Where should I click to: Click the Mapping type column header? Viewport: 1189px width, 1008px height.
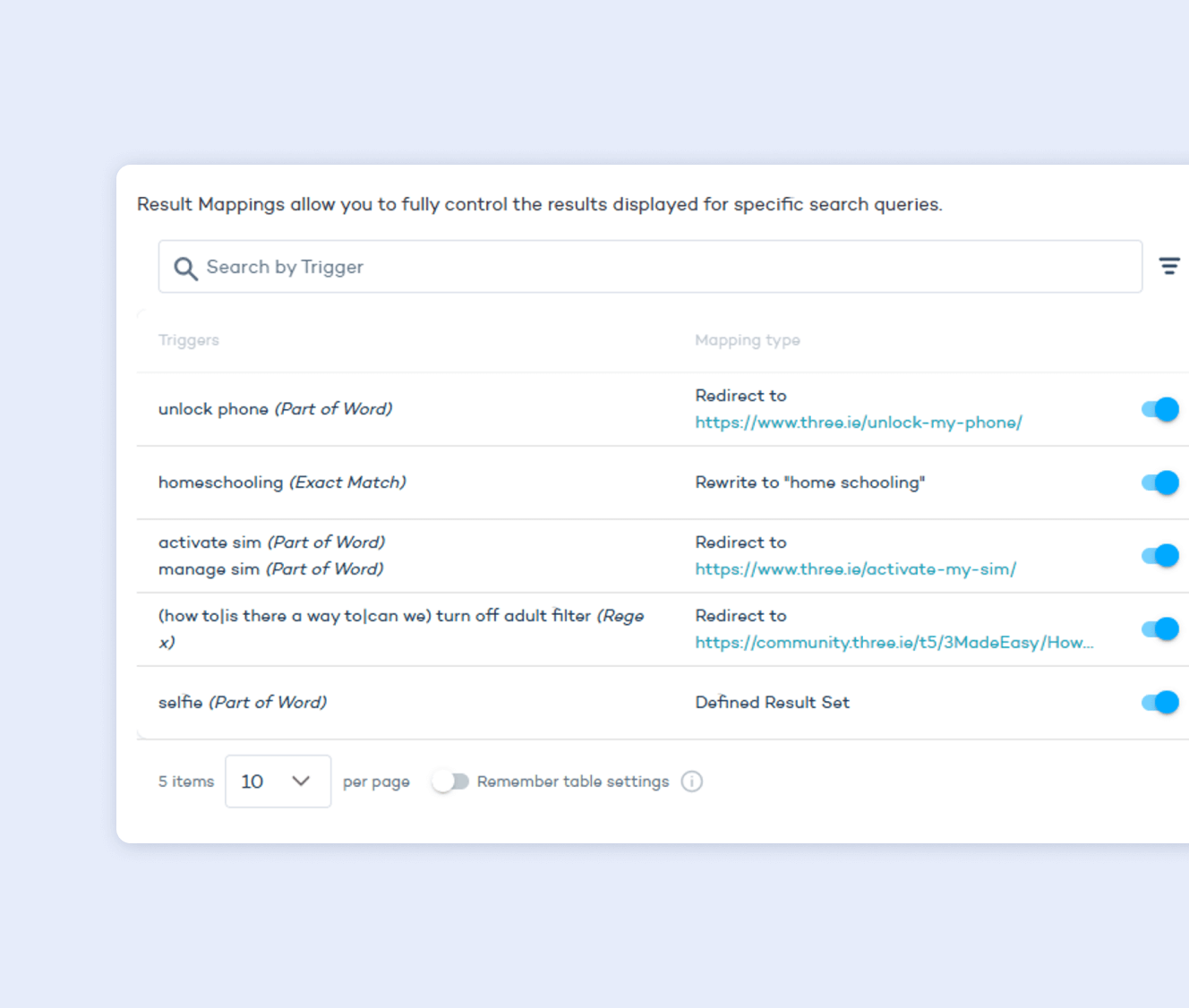748,340
